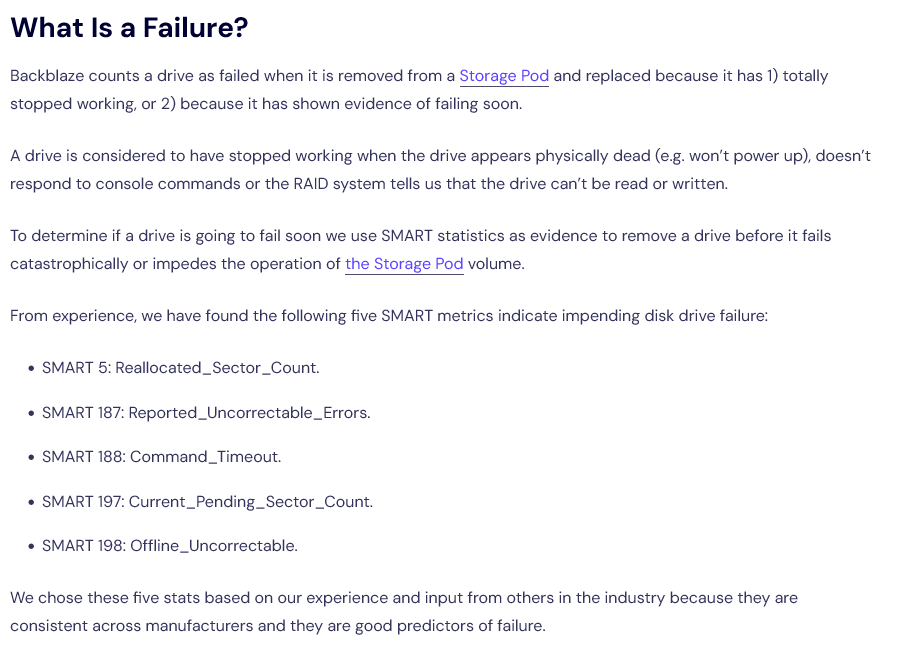Click the SMART 197 Current_Pending_Sector_Count item
This screenshot has height=650, width=900.
[207, 501]
